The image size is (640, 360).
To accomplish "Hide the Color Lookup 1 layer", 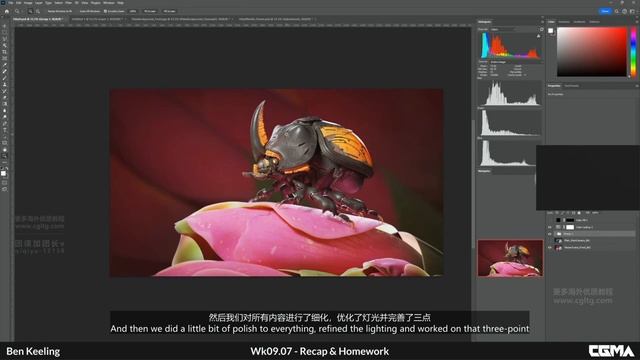I will 550,227.
